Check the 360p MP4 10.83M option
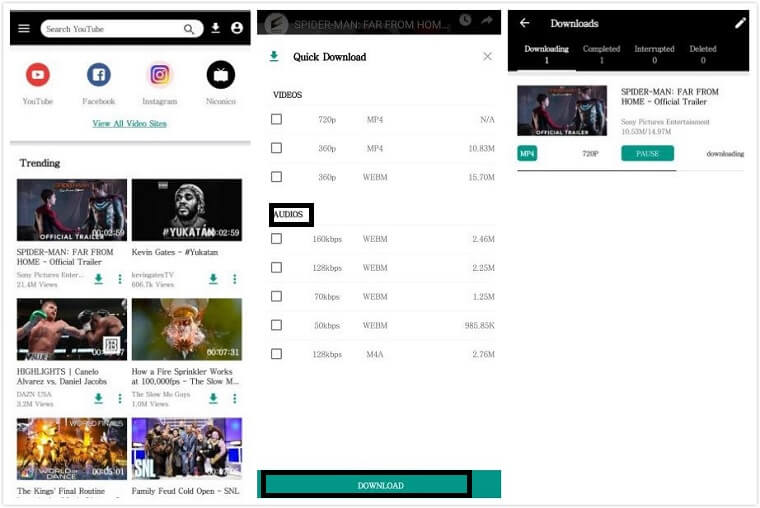 pyautogui.click(x=276, y=148)
